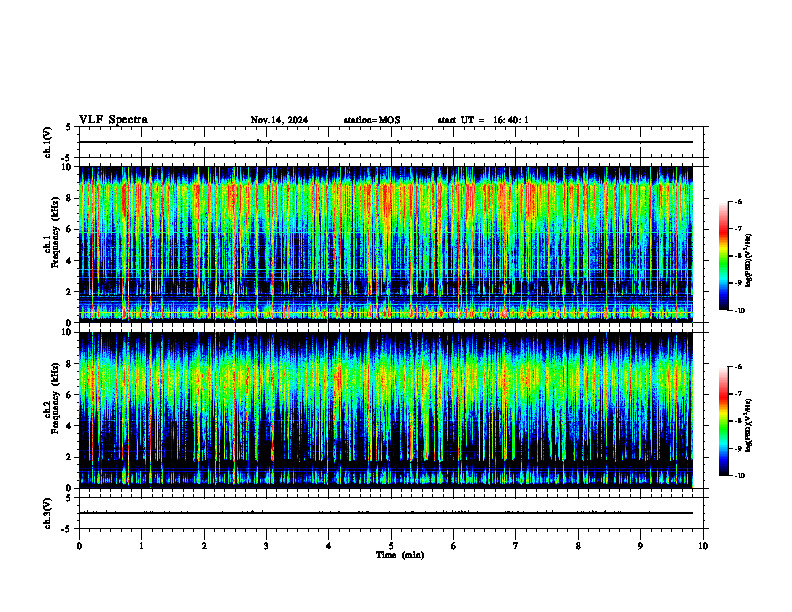The image size is (792, 612).
Task: Click the time axis tick label "9"
Action: (640, 546)
